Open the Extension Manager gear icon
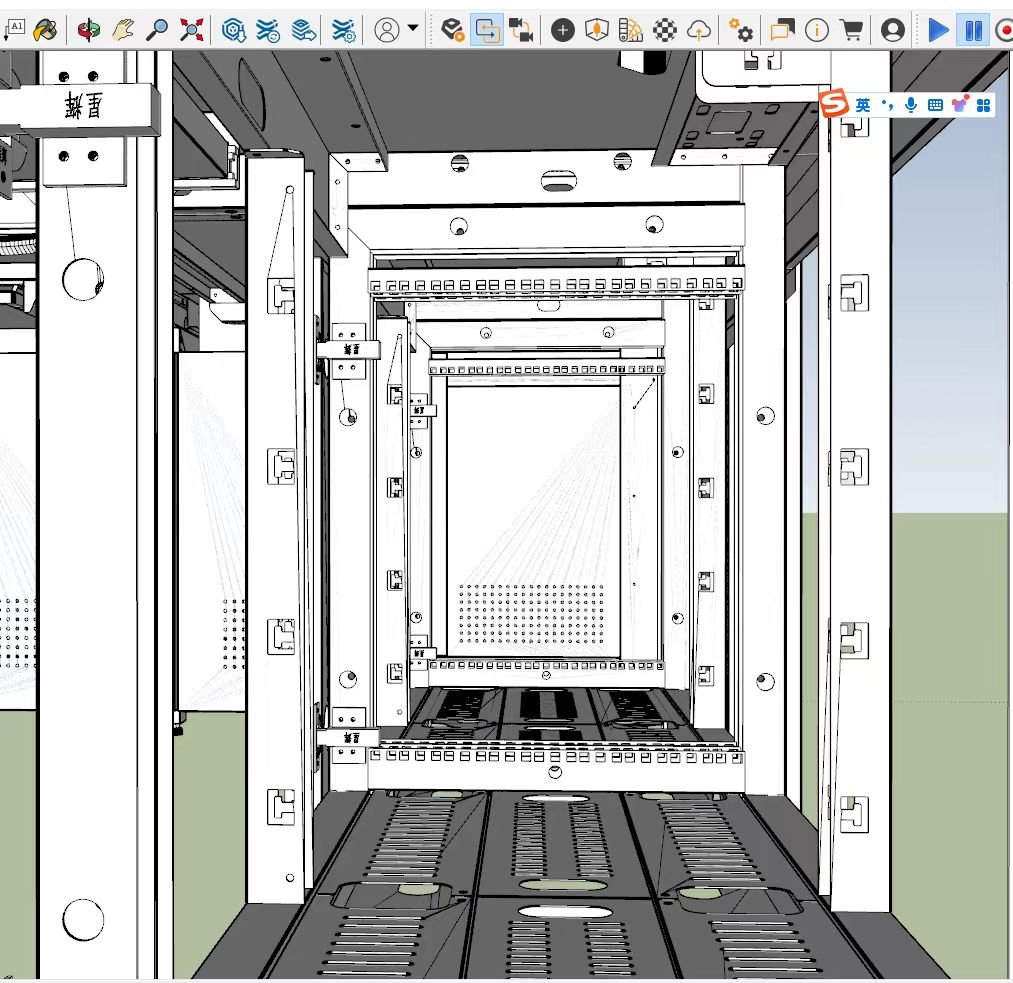 point(343,30)
